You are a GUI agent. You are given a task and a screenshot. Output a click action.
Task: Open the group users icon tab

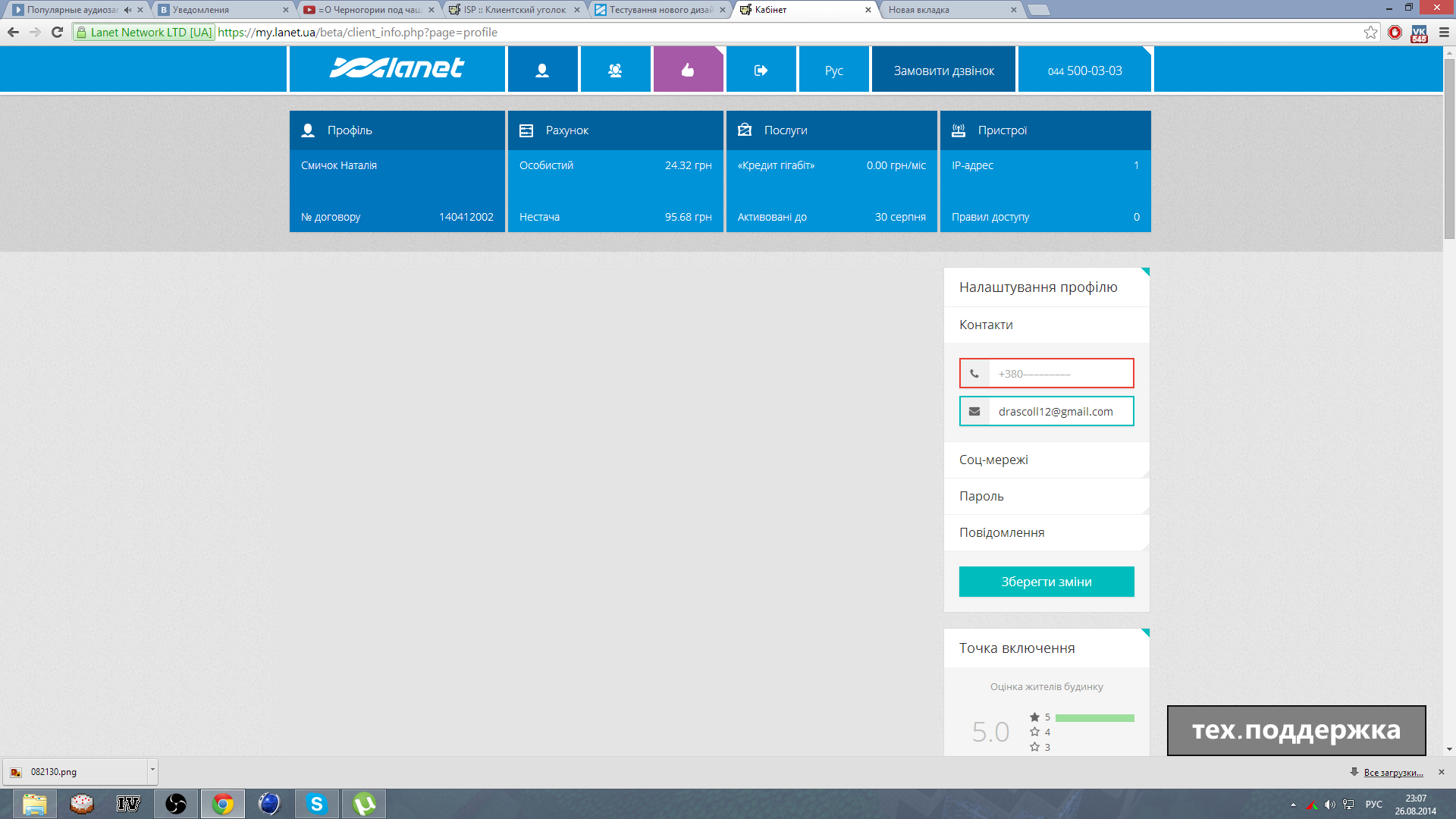(x=615, y=71)
